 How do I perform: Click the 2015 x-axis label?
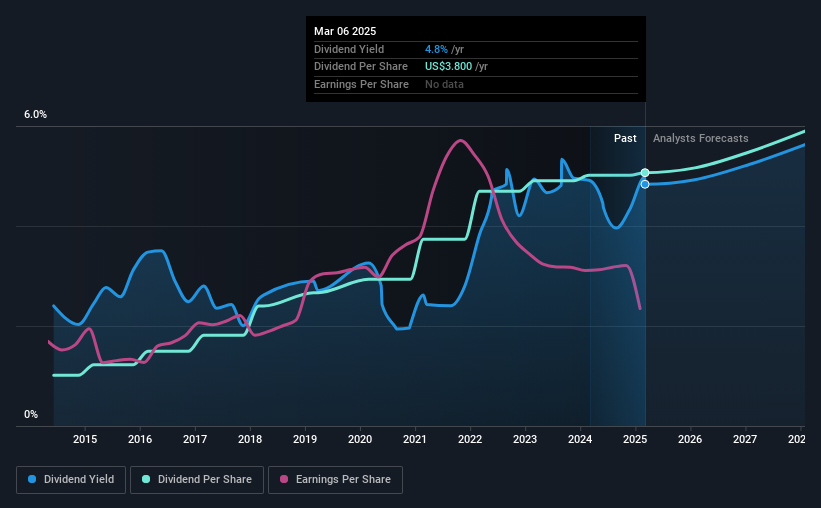[x=85, y=439]
